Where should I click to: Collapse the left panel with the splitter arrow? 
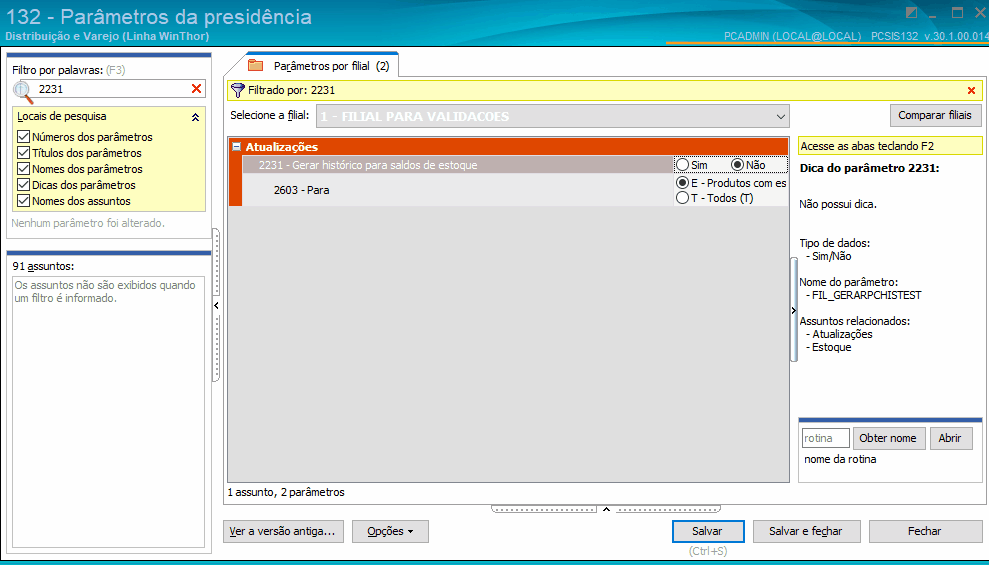click(216, 305)
